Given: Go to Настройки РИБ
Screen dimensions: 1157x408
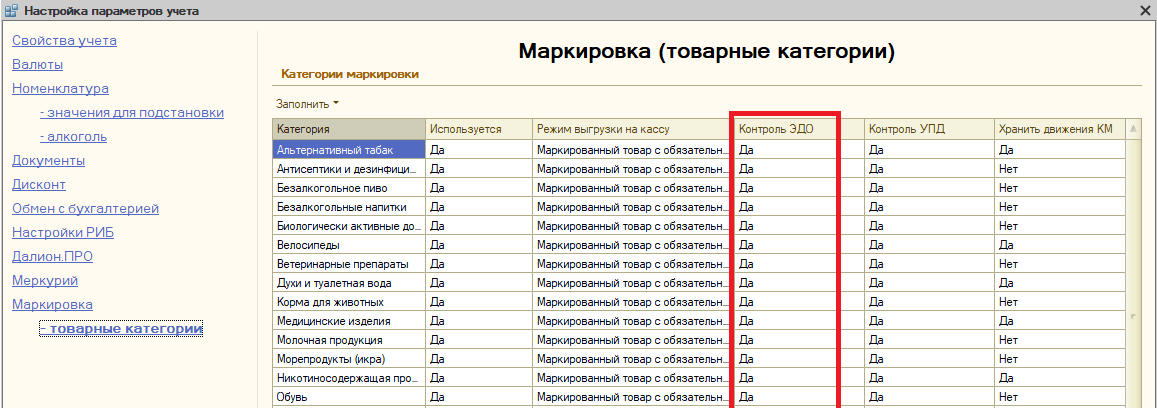Looking at the screenshot, I should coord(58,233).
